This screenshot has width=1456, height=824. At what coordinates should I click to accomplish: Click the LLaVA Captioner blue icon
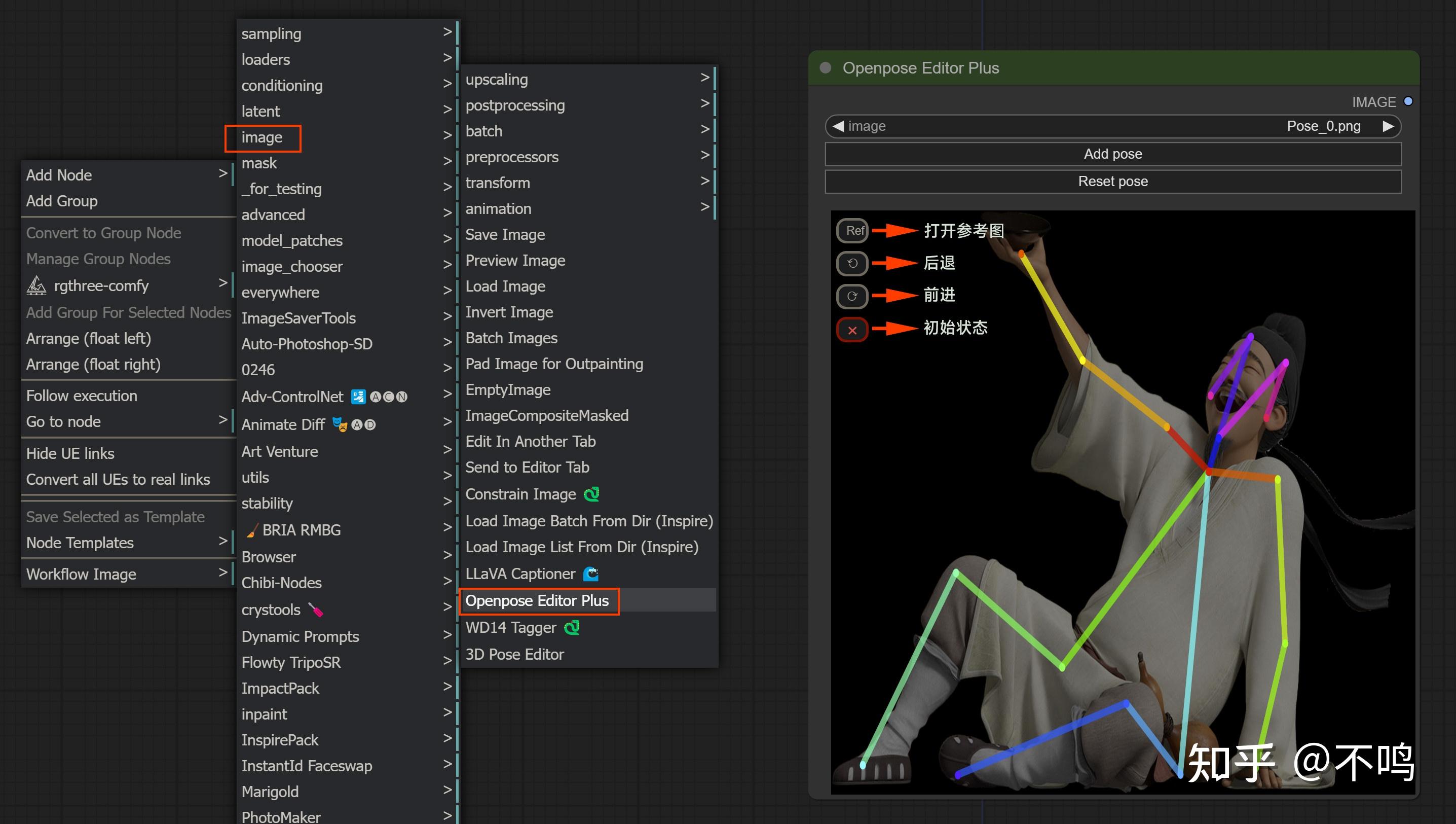coord(591,574)
